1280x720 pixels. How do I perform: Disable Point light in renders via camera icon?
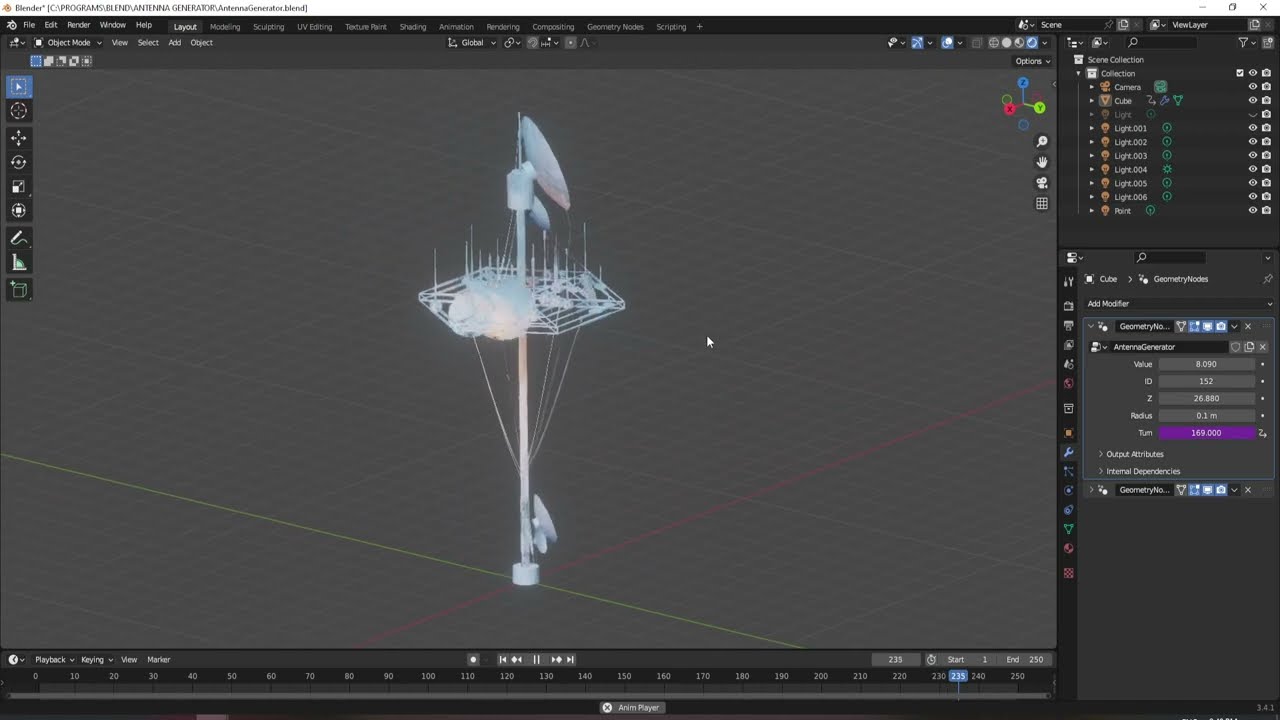(x=1266, y=211)
